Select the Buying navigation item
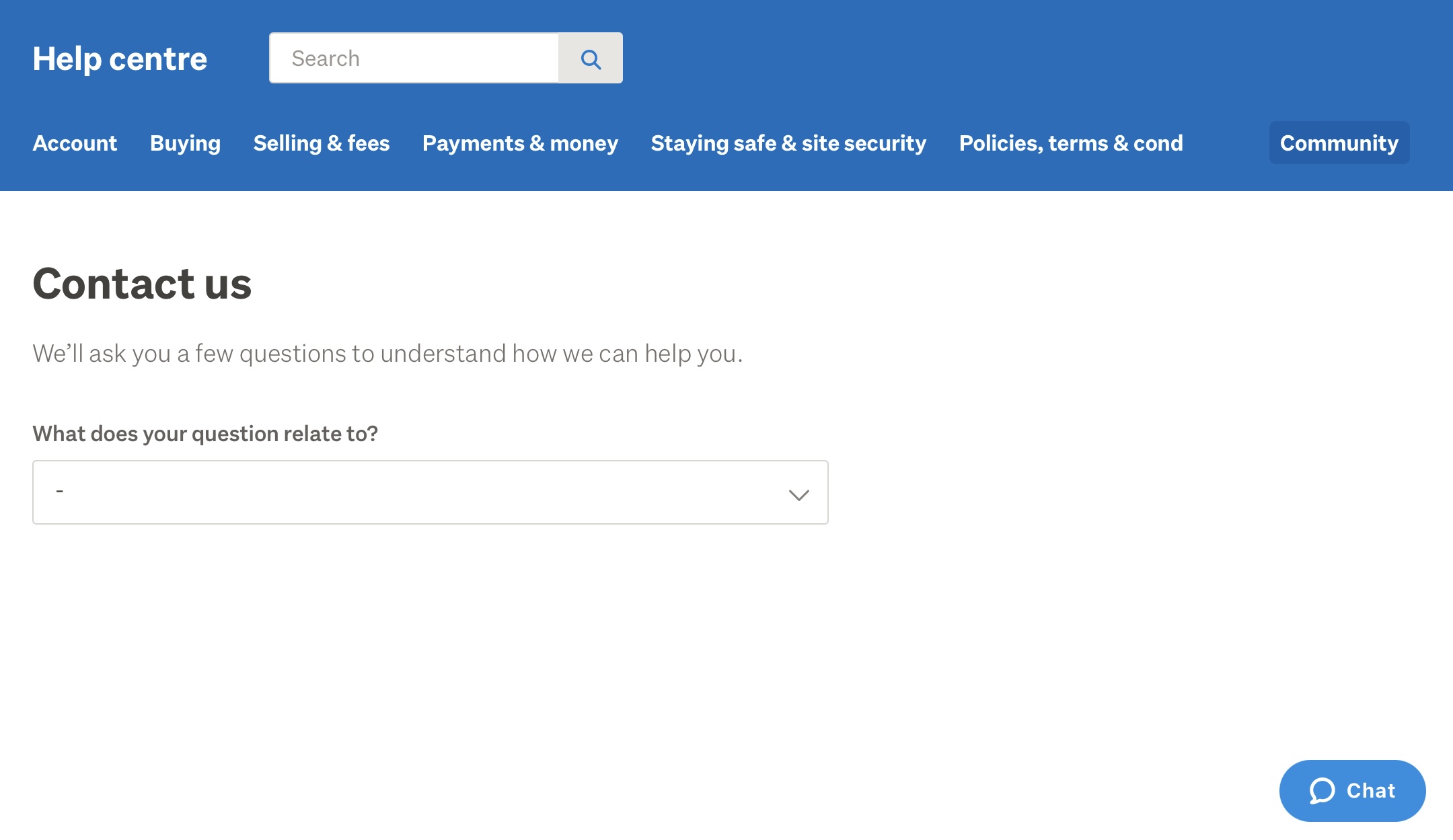1453x840 pixels. (x=185, y=143)
